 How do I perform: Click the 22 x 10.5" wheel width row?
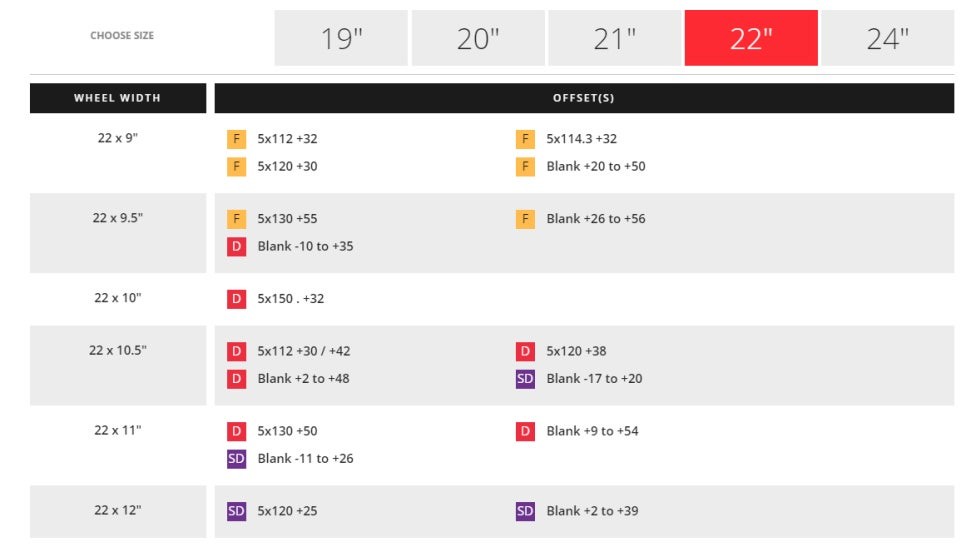[x=118, y=351]
